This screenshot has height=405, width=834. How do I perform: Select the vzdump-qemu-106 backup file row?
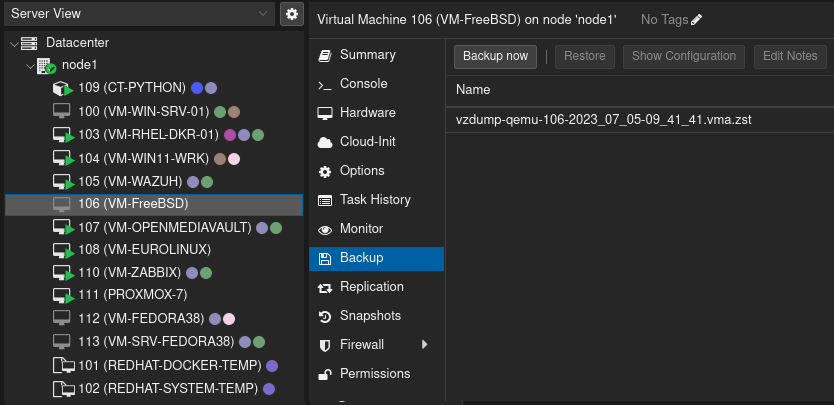tap(603, 120)
